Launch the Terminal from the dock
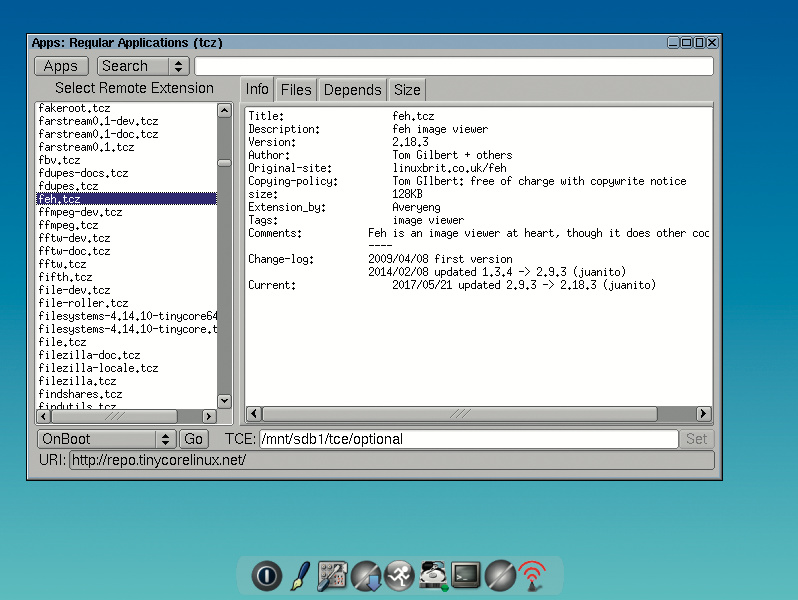 [x=466, y=576]
